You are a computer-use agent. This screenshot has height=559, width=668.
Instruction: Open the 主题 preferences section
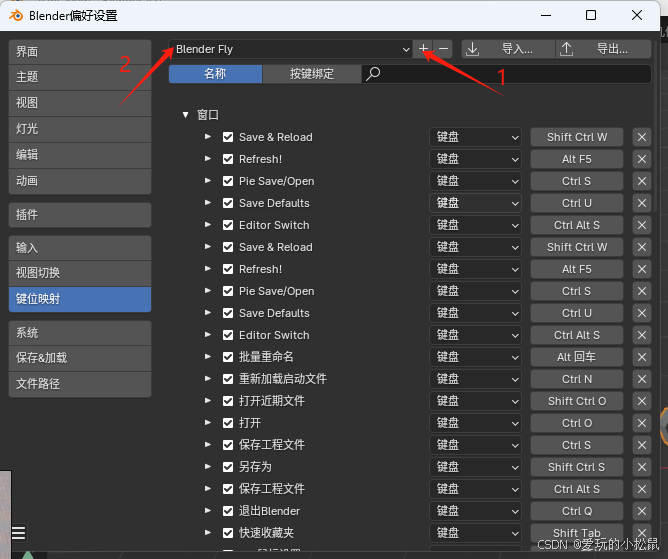[80, 77]
